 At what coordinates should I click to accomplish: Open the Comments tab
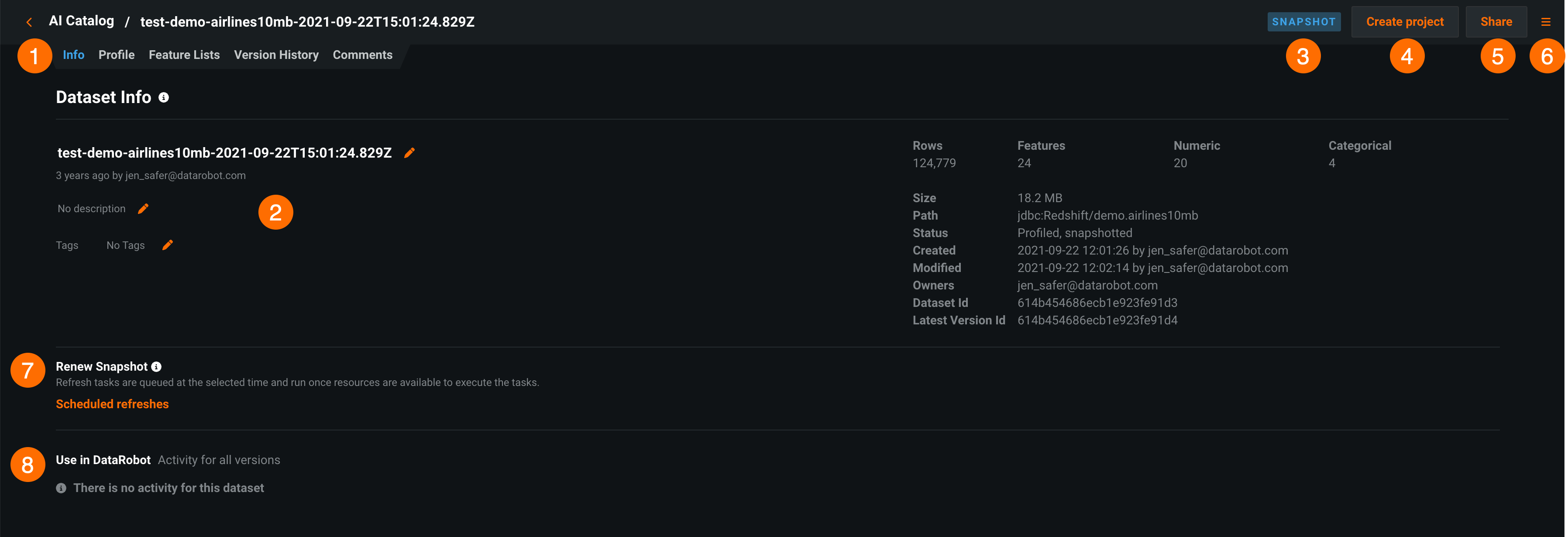362,55
